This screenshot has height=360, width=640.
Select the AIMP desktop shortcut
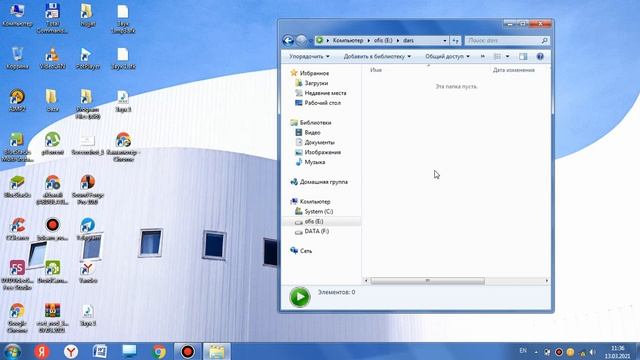[x=17, y=101]
